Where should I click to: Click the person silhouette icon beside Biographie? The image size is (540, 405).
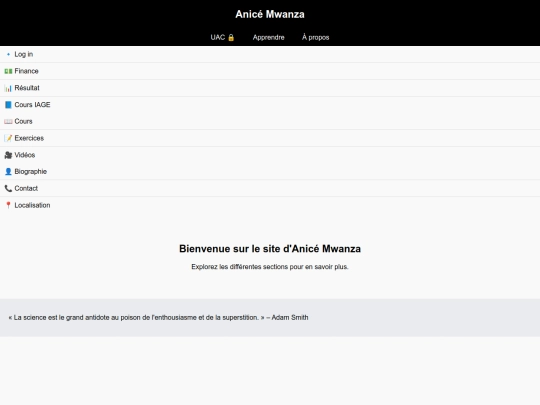pyautogui.click(x=8, y=172)
